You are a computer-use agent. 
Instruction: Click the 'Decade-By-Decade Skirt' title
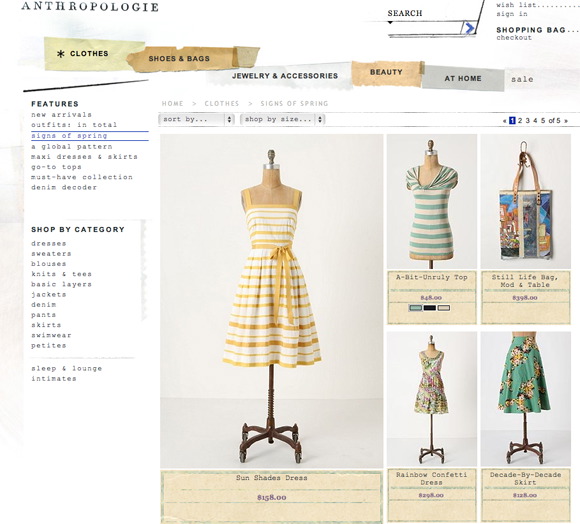525,479
